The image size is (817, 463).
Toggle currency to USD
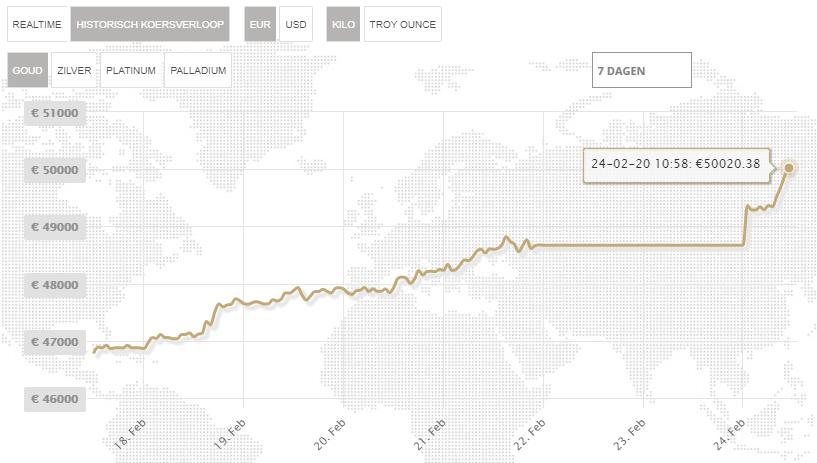pos(295,24)
